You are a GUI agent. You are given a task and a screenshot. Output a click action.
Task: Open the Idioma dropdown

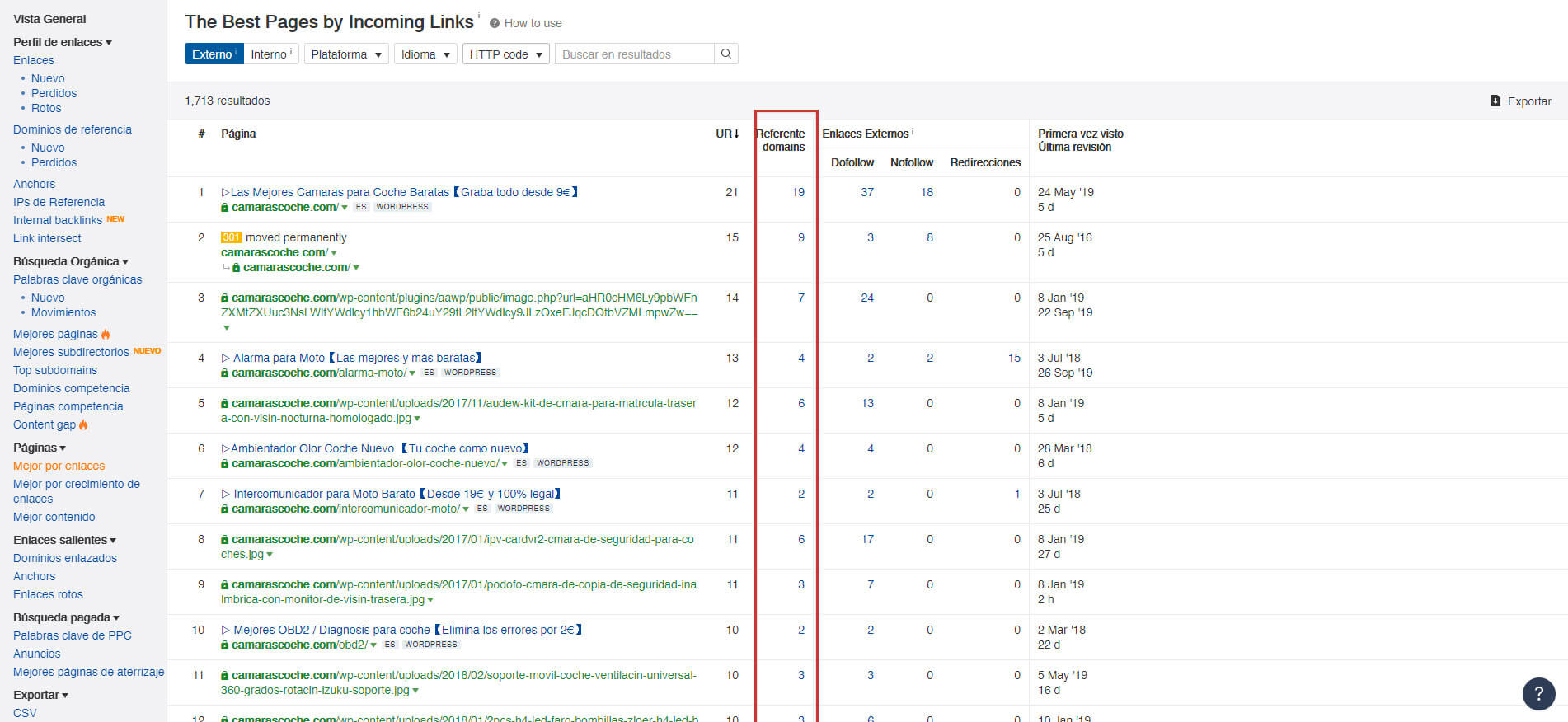click(x=425, y=54)
